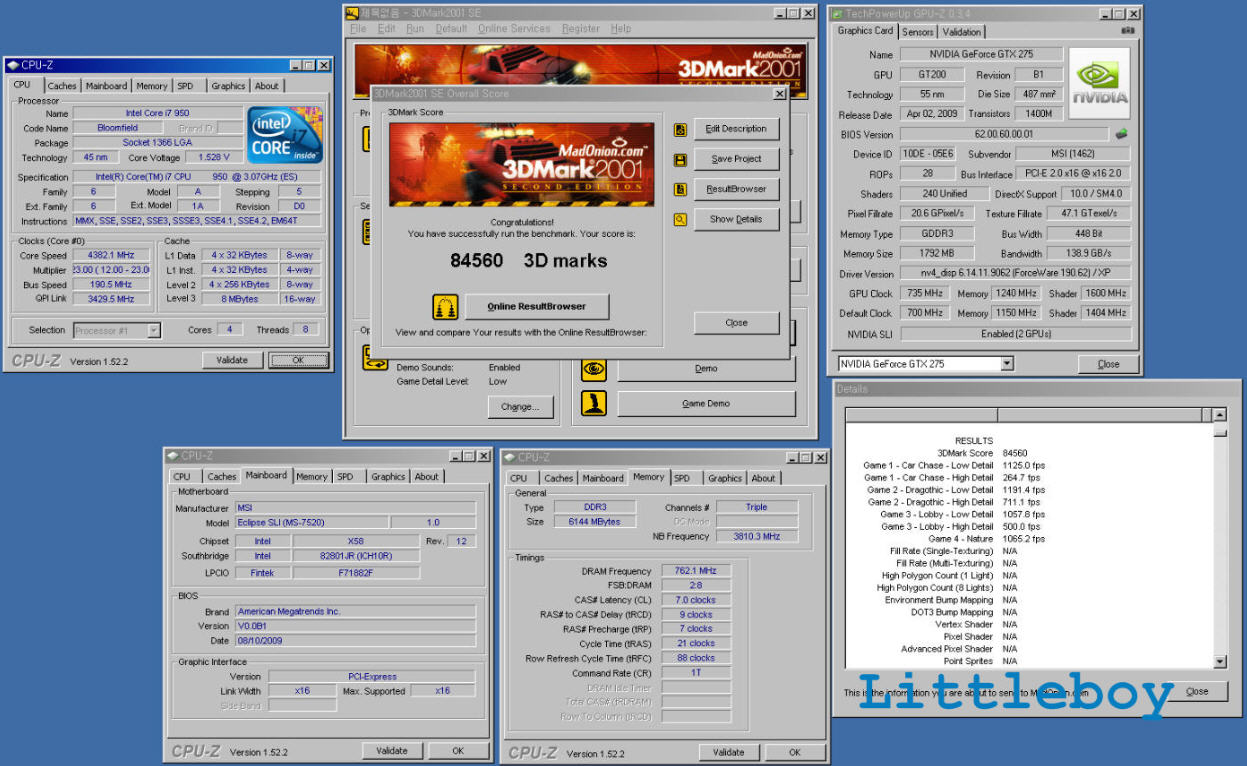Click OK in the CPU-Z CPU window
The height and width of the screenshot is (766, 1247).
pos(297,360)
